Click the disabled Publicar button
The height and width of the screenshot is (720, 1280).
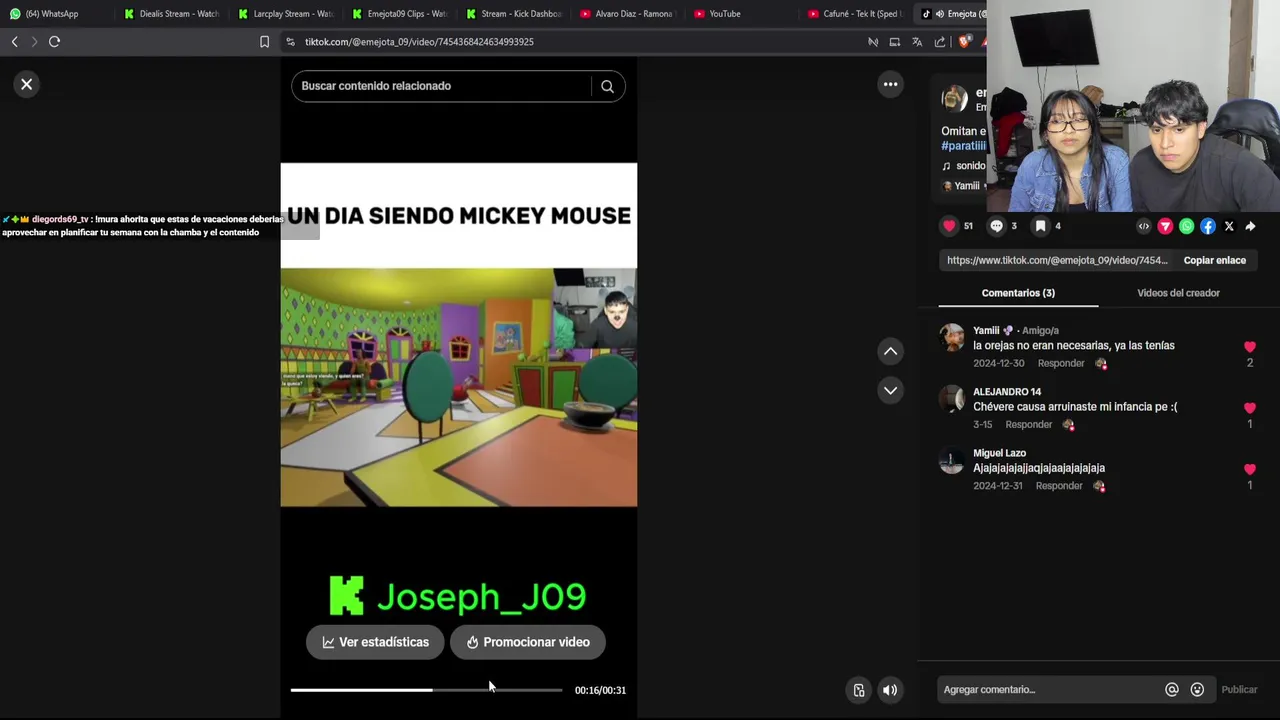point(1239,689)
